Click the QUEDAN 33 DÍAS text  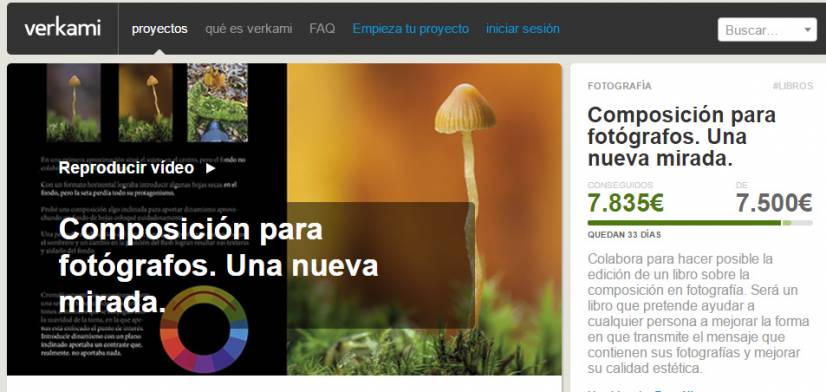coord(624,235)
